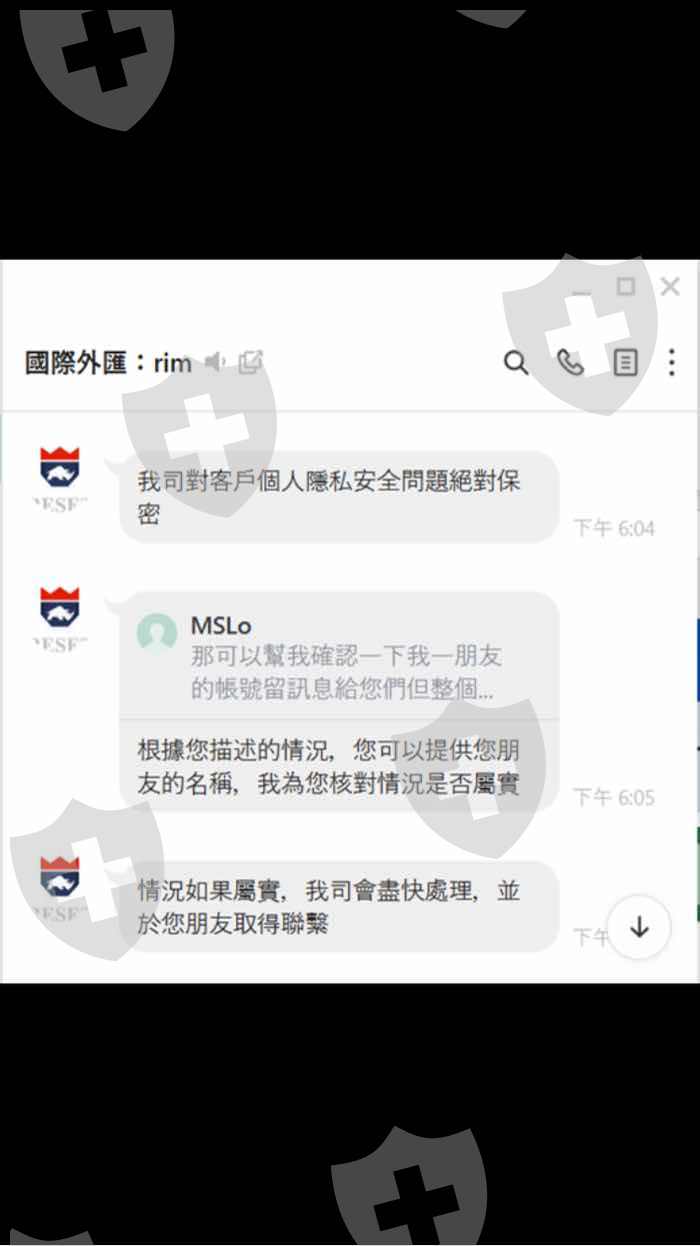The width and height of the screenshot is (700, 1246).
Task: Select the message starting 情況如果屬實
Action: 338,907
